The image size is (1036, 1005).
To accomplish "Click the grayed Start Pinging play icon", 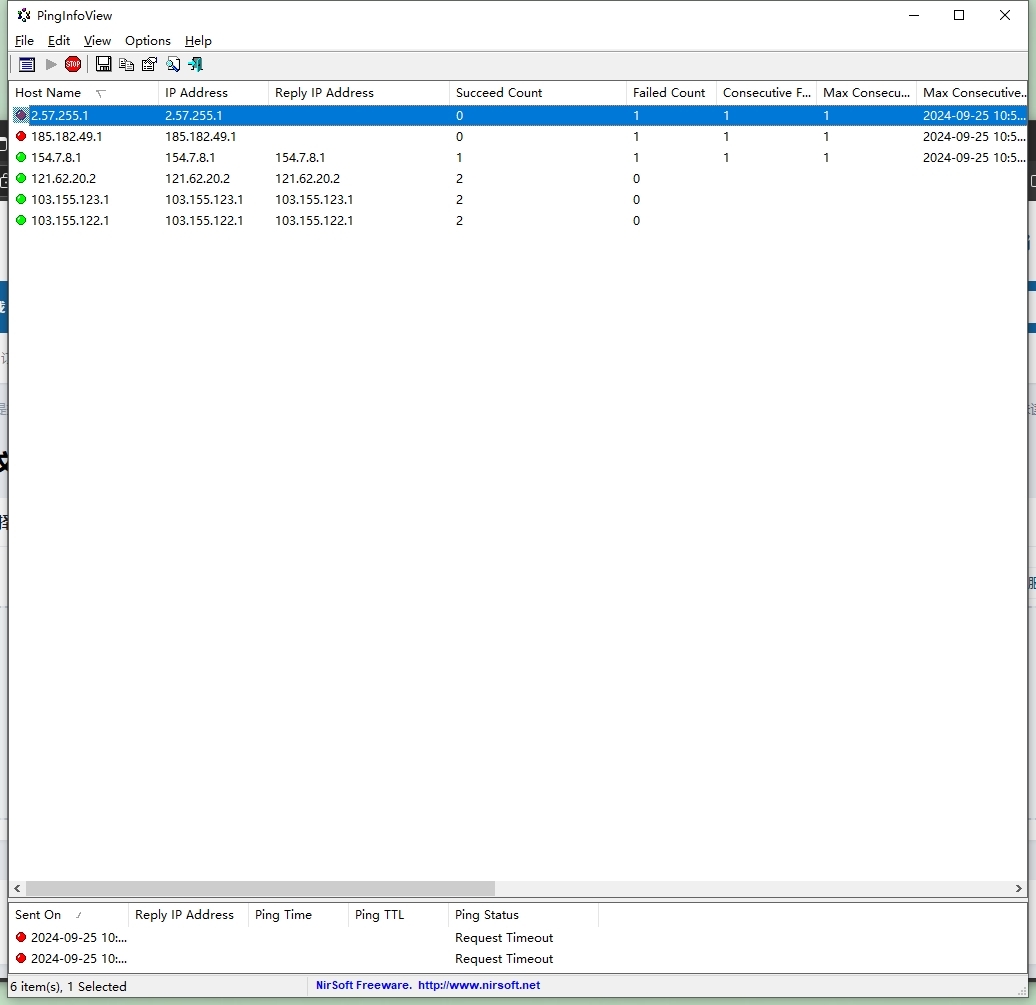I will pos(51,64).
